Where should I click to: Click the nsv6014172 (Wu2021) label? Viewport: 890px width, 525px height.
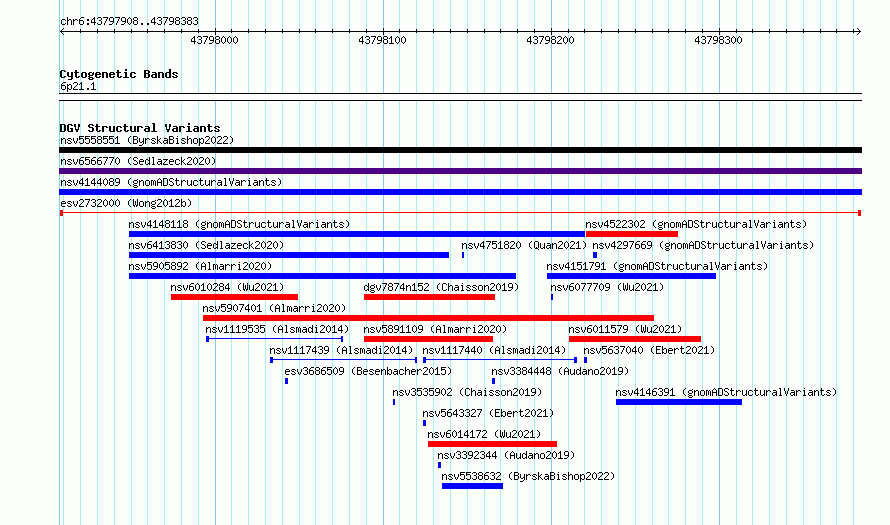tap(484, 434)
